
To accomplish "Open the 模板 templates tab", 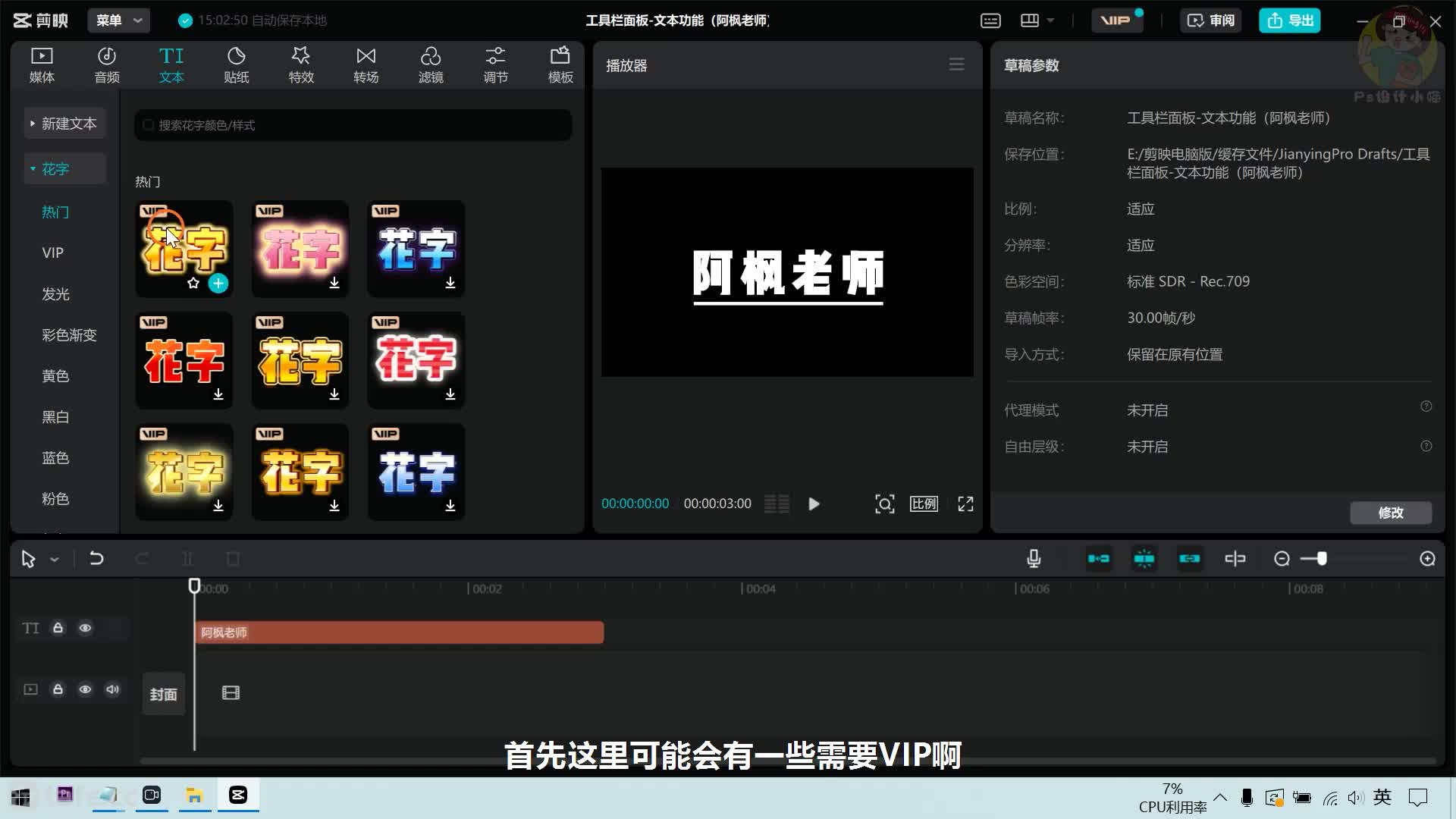I will point(560,65).
